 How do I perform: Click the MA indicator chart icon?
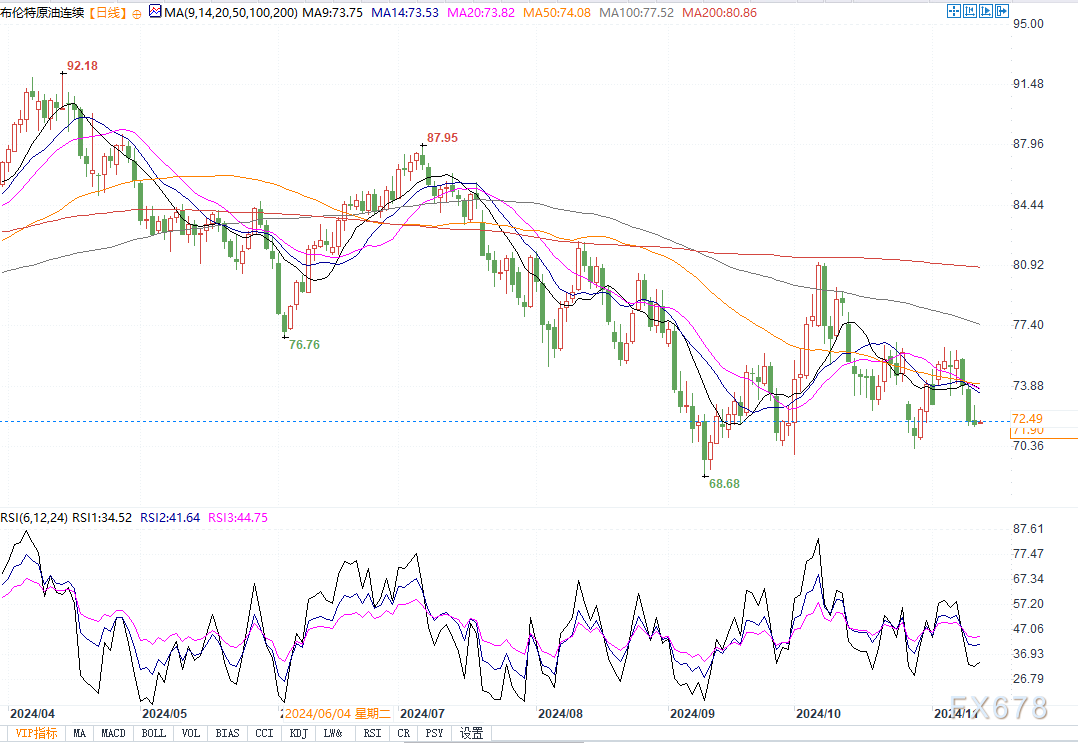(x=153, y=13)
